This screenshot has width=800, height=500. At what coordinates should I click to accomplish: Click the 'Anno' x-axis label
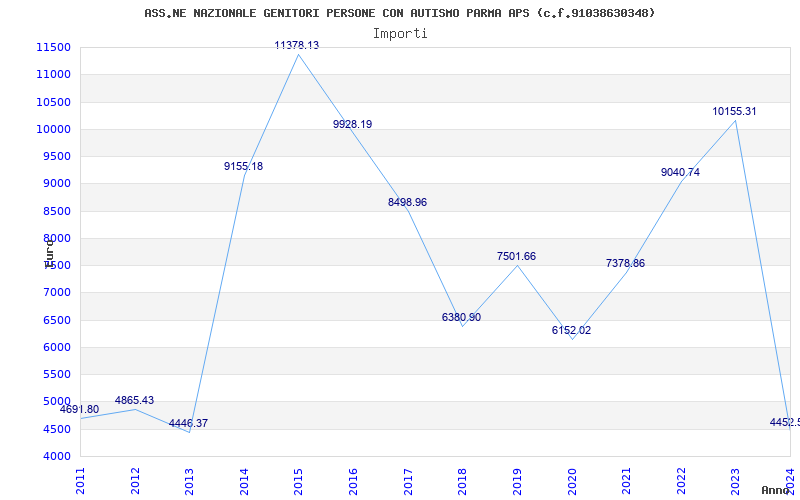click(x=776, y=490)
